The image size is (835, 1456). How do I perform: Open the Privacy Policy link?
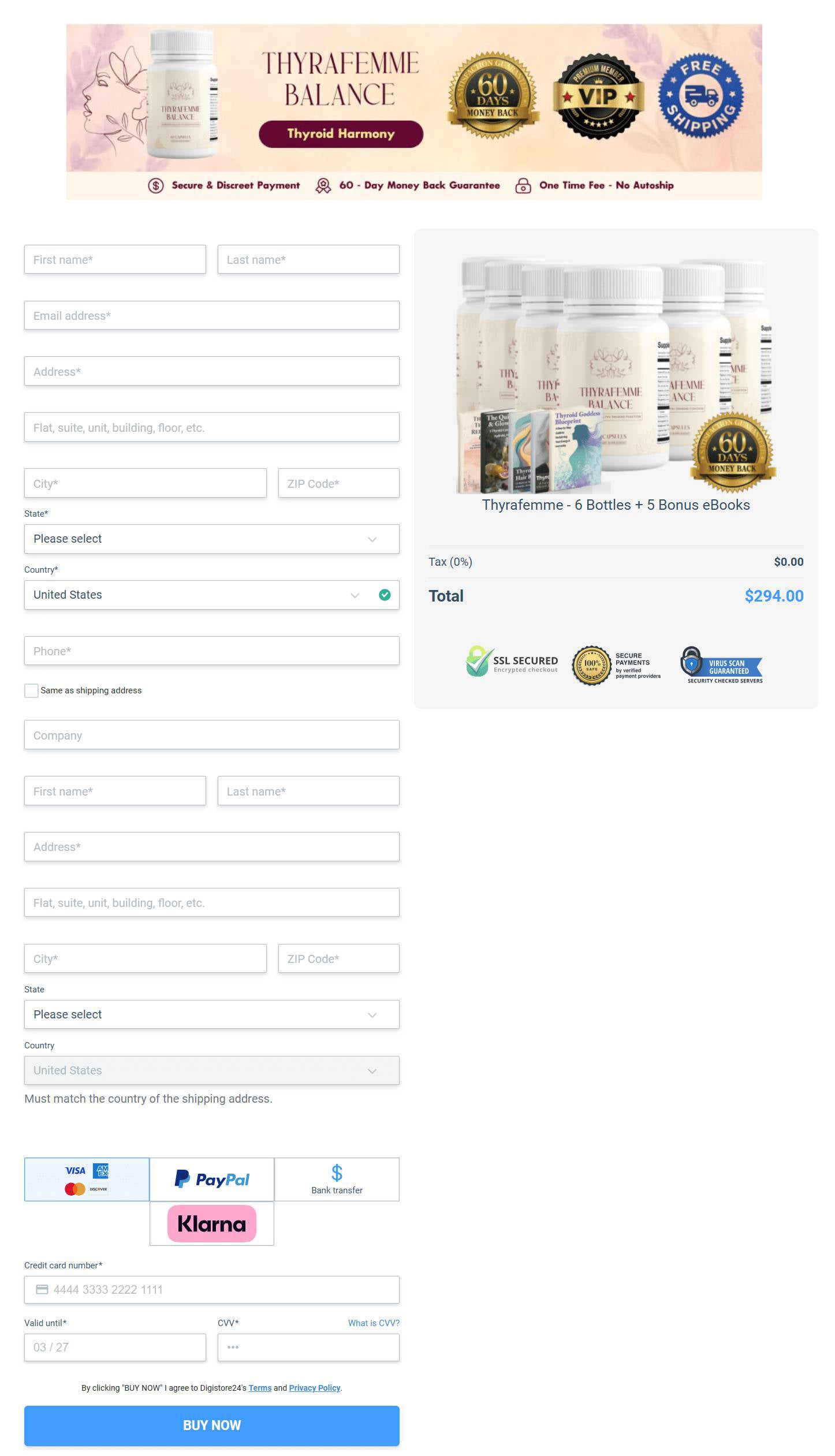[x=315, y=1388]
